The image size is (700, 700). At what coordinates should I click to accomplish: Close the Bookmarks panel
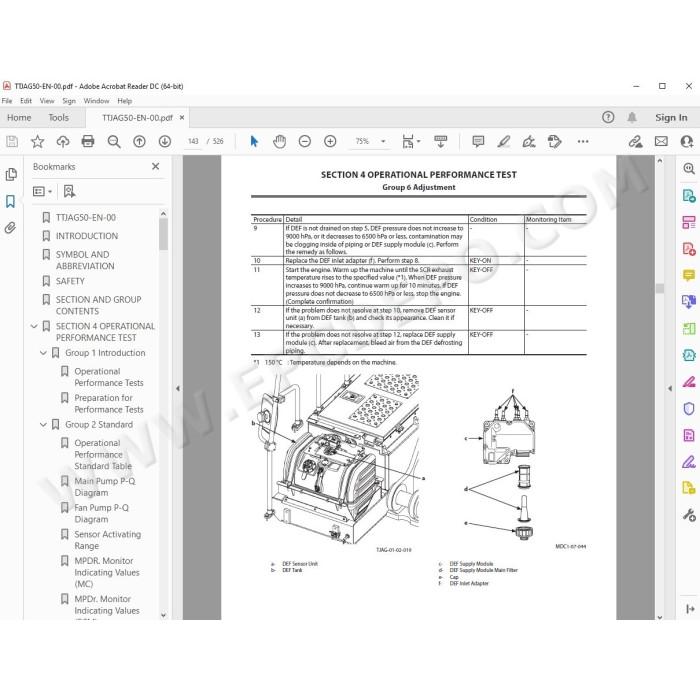(155, 167)
